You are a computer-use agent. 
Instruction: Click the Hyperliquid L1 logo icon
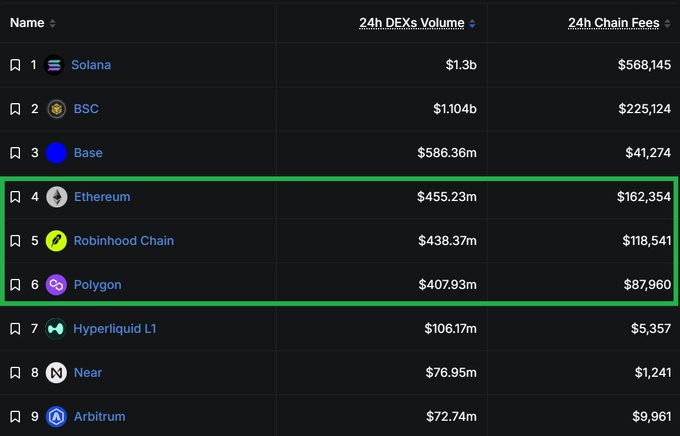[56, 329]
